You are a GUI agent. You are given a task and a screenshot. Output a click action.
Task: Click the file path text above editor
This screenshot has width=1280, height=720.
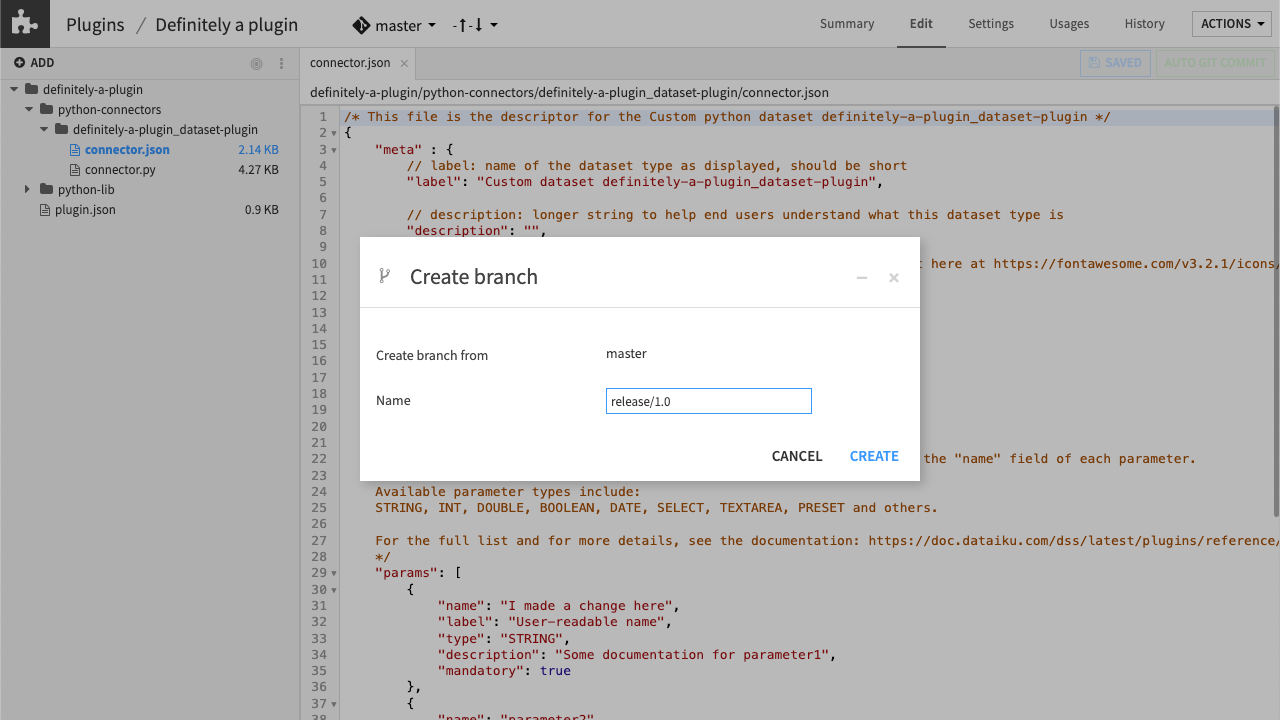[569, 92]
